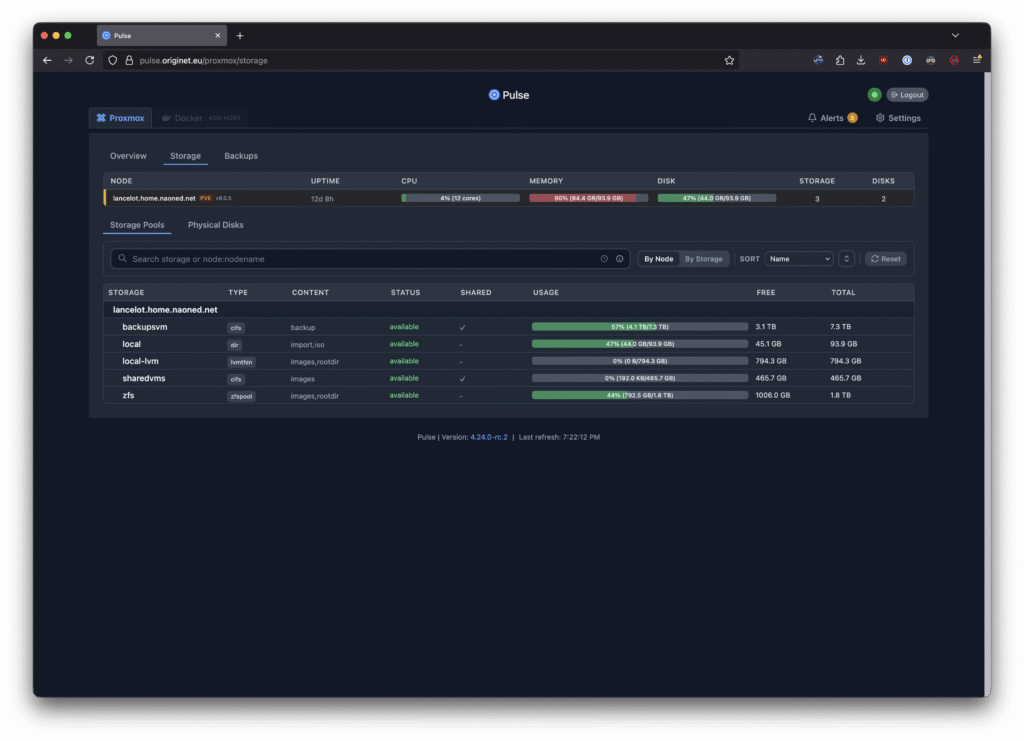The image size is (1024, 741).
Task: Open the Firefox application menu
Action: click(977, 60)
